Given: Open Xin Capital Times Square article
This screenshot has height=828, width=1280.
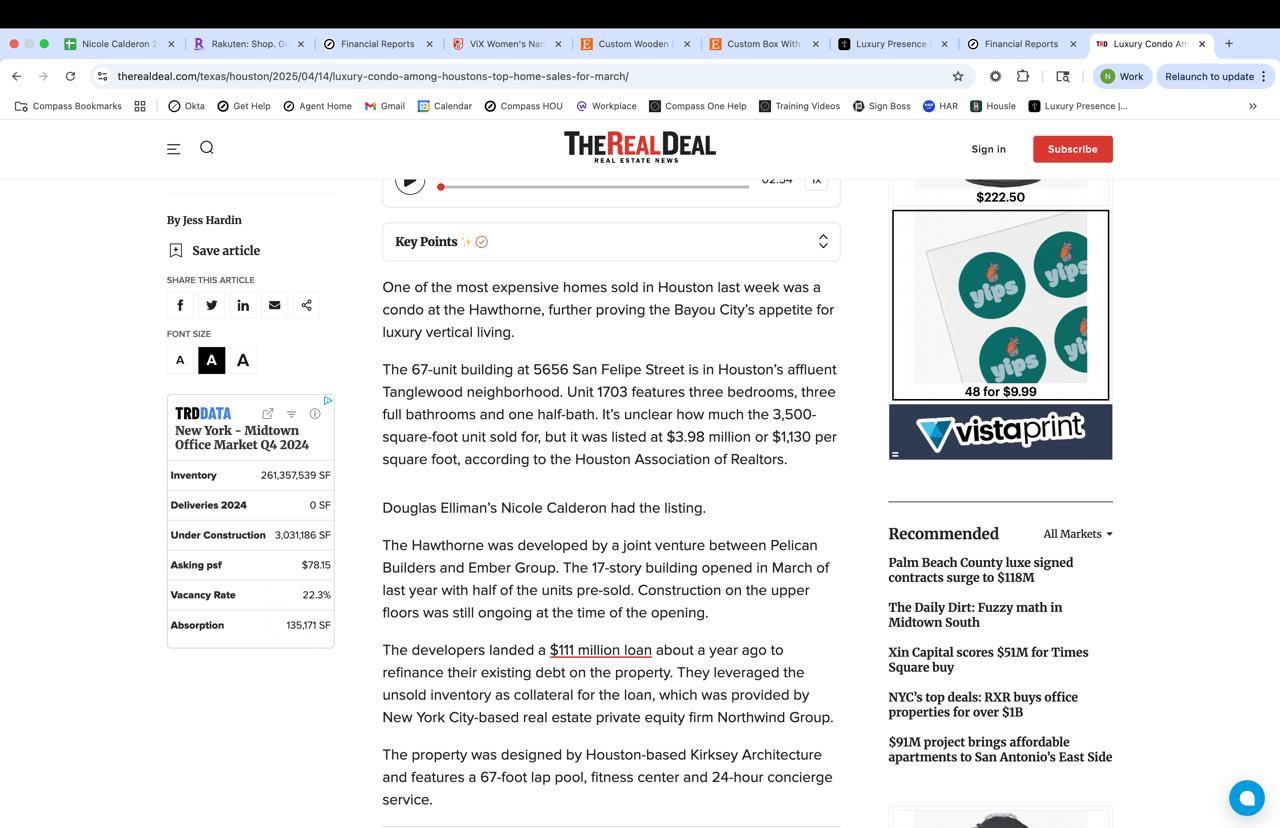Looking at the screenshot, I should [x=989, y=660].
